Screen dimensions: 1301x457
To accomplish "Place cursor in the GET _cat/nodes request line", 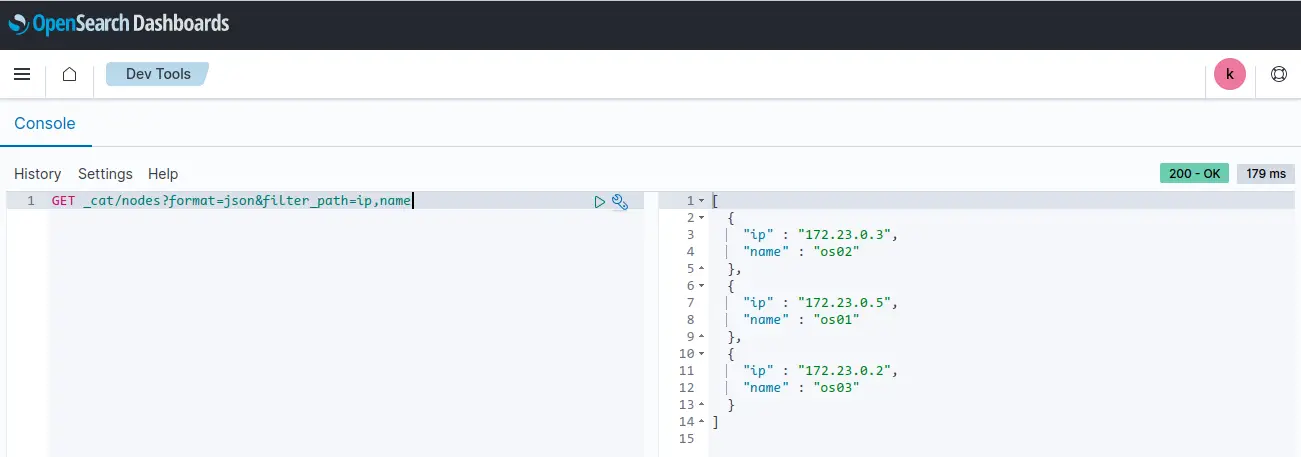I will 232,201.
